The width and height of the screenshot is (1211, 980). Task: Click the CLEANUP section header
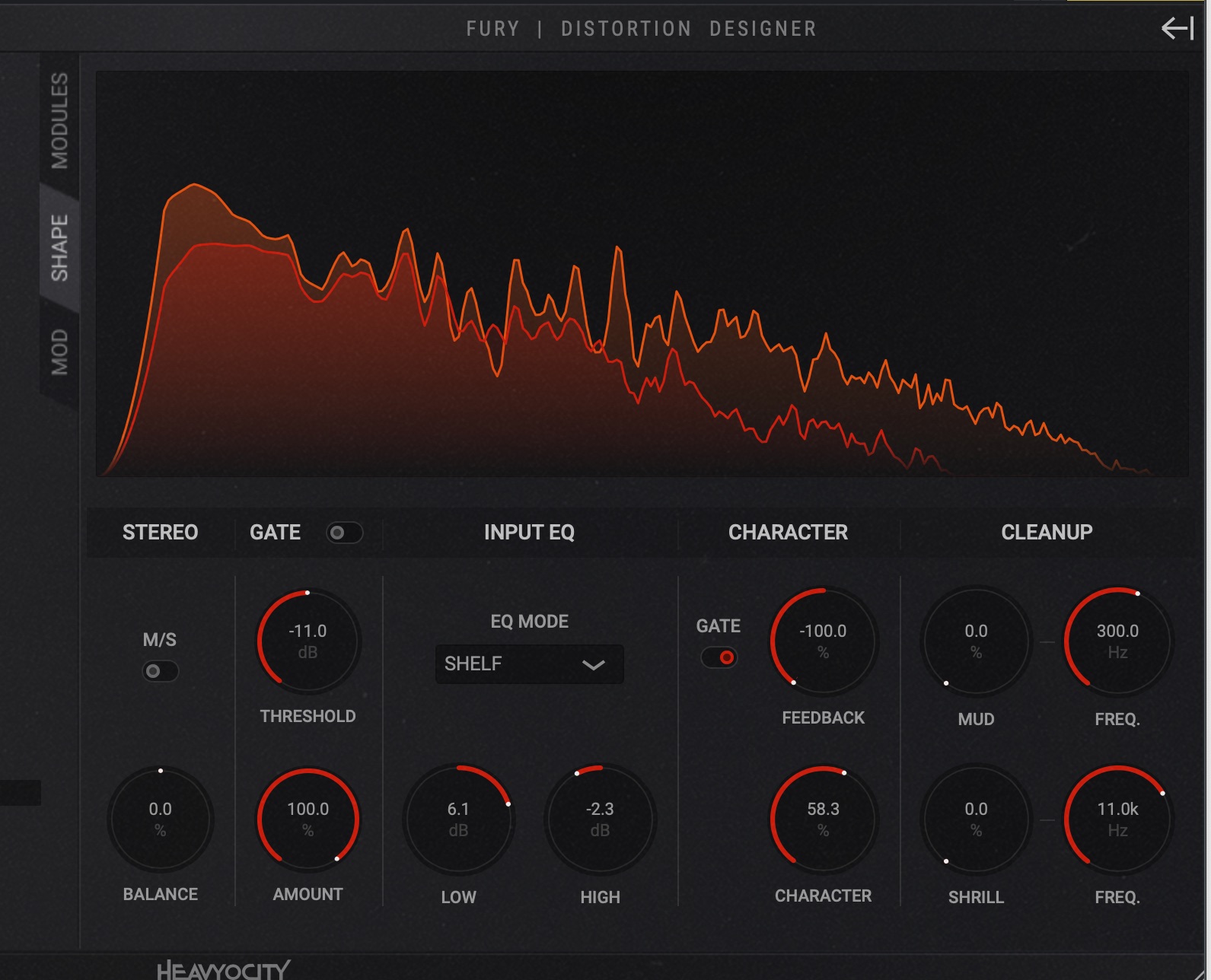point(1047,533)
